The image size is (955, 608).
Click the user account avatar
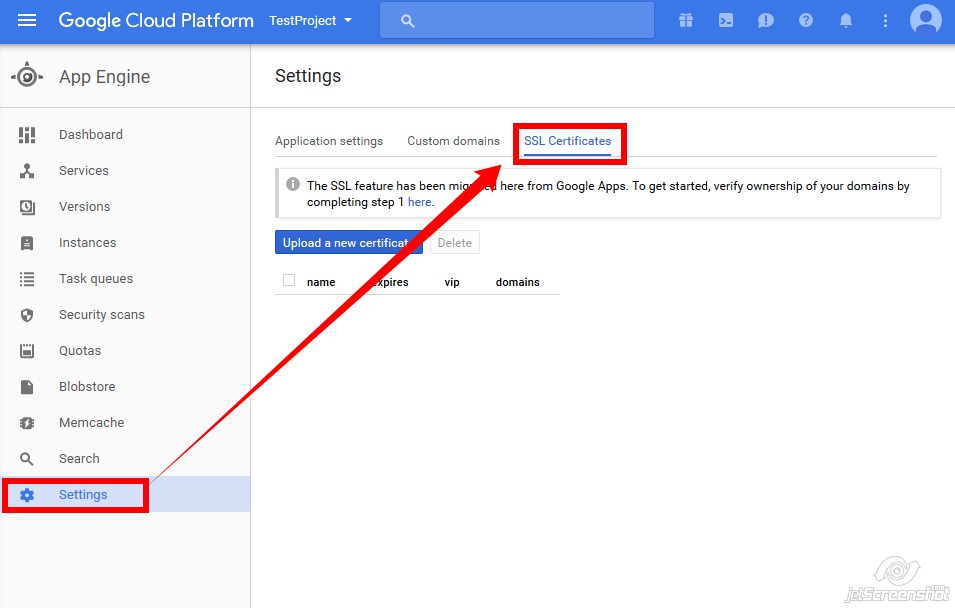(925, 20)
